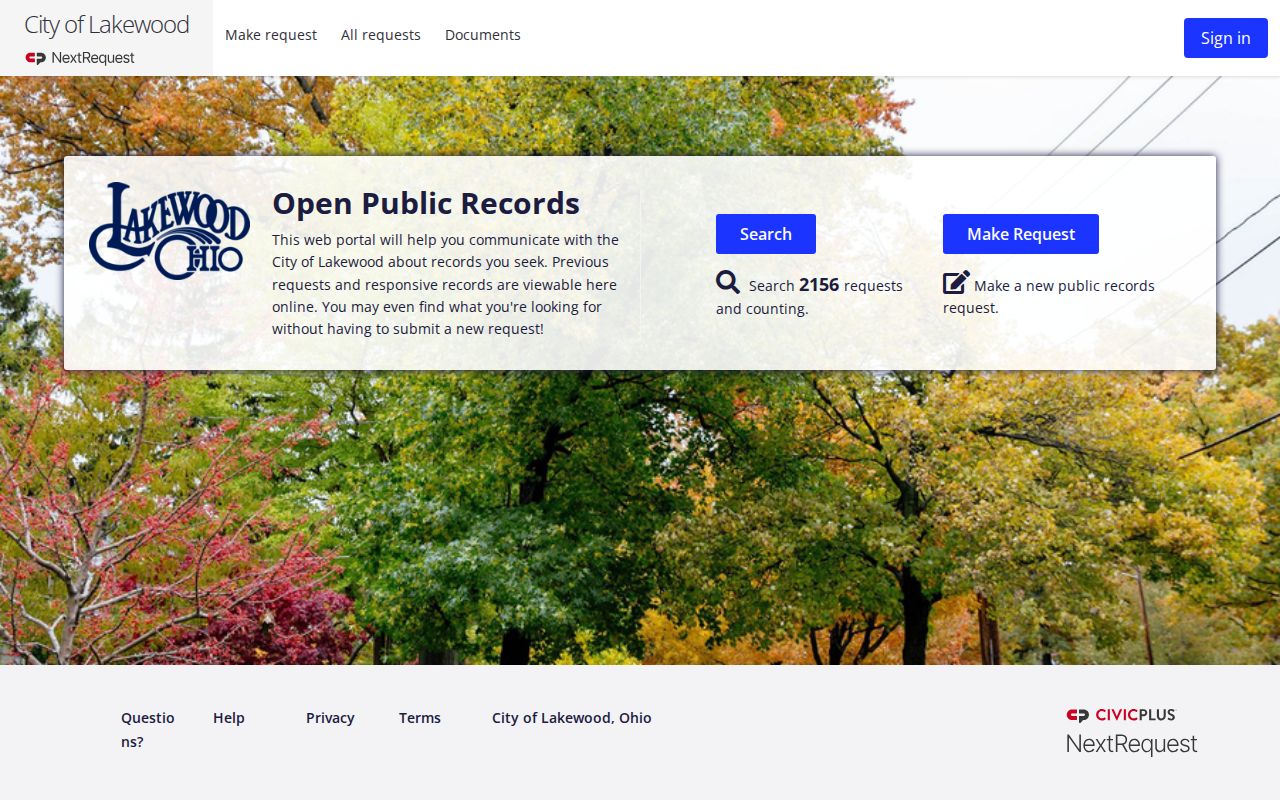
Task: Open the Terms footer link
Action: 420,718
